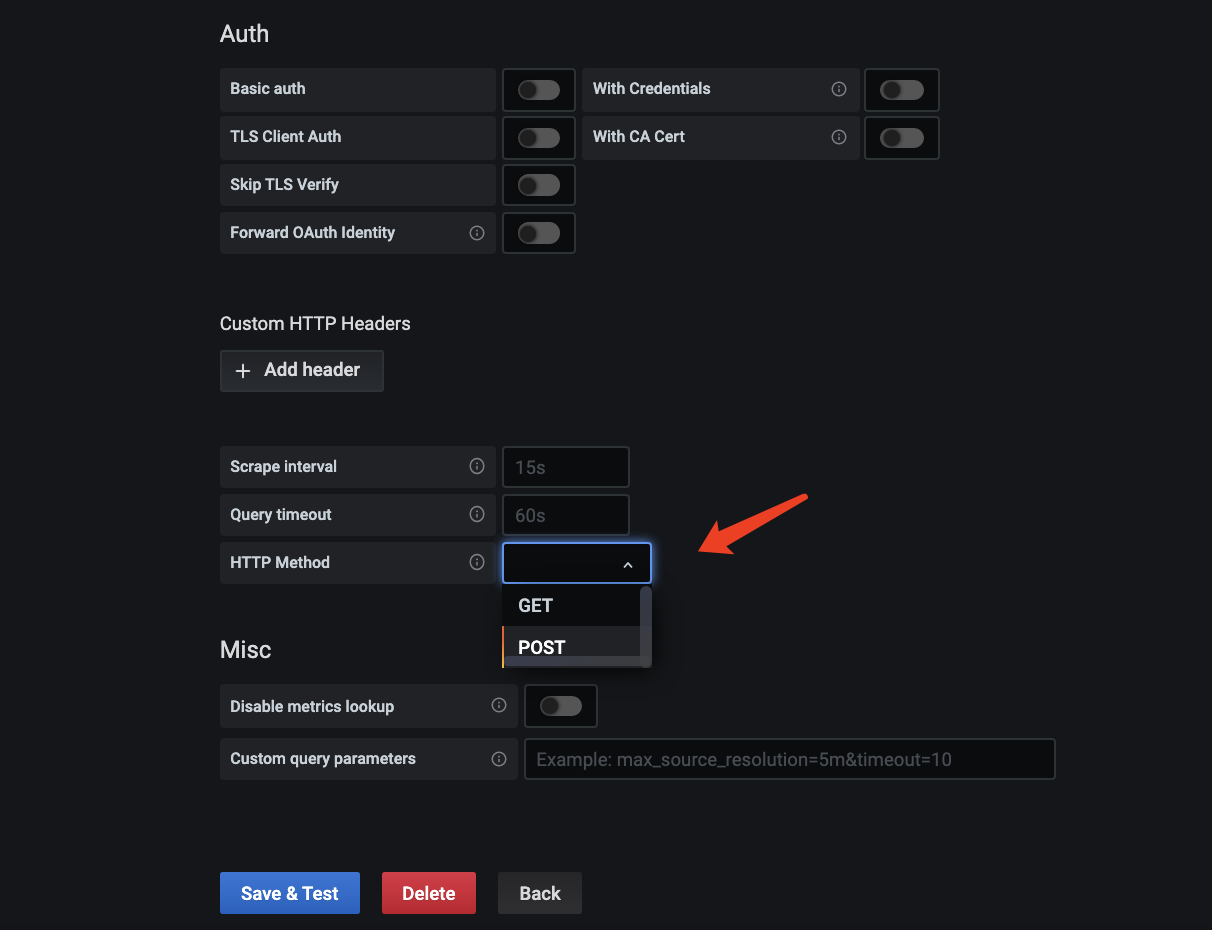Select GET from the HTTP Method list

coord(535,605)
